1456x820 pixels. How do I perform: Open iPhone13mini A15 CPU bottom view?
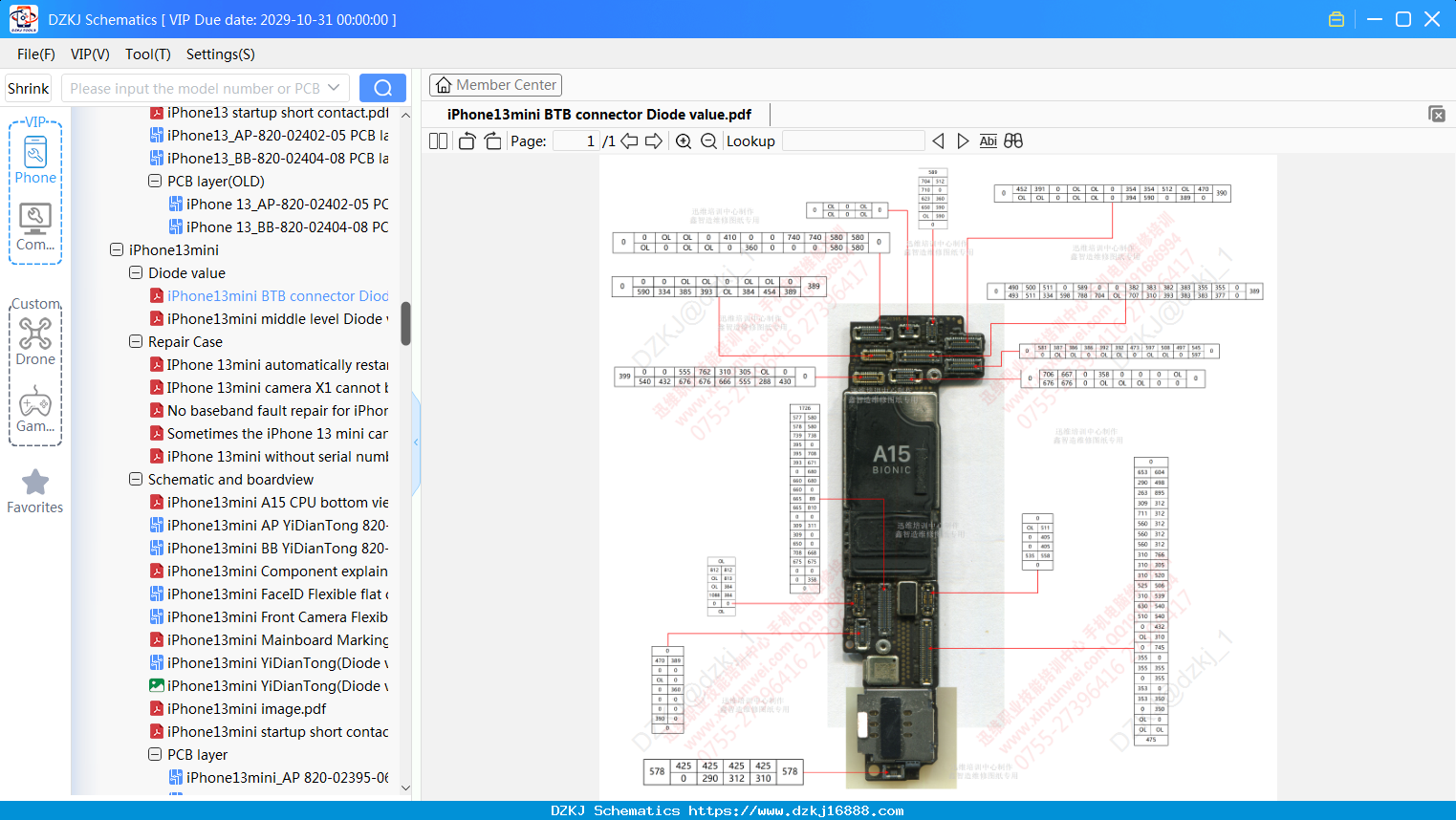click(x=277, y=502)
